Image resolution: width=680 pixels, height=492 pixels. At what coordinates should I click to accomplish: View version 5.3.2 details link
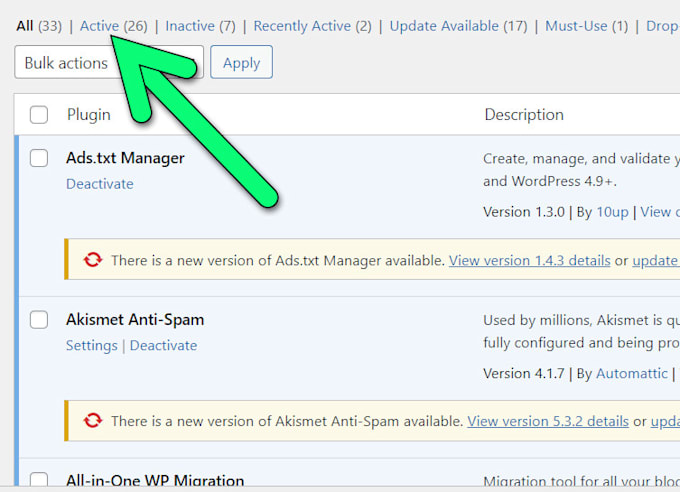548,421
